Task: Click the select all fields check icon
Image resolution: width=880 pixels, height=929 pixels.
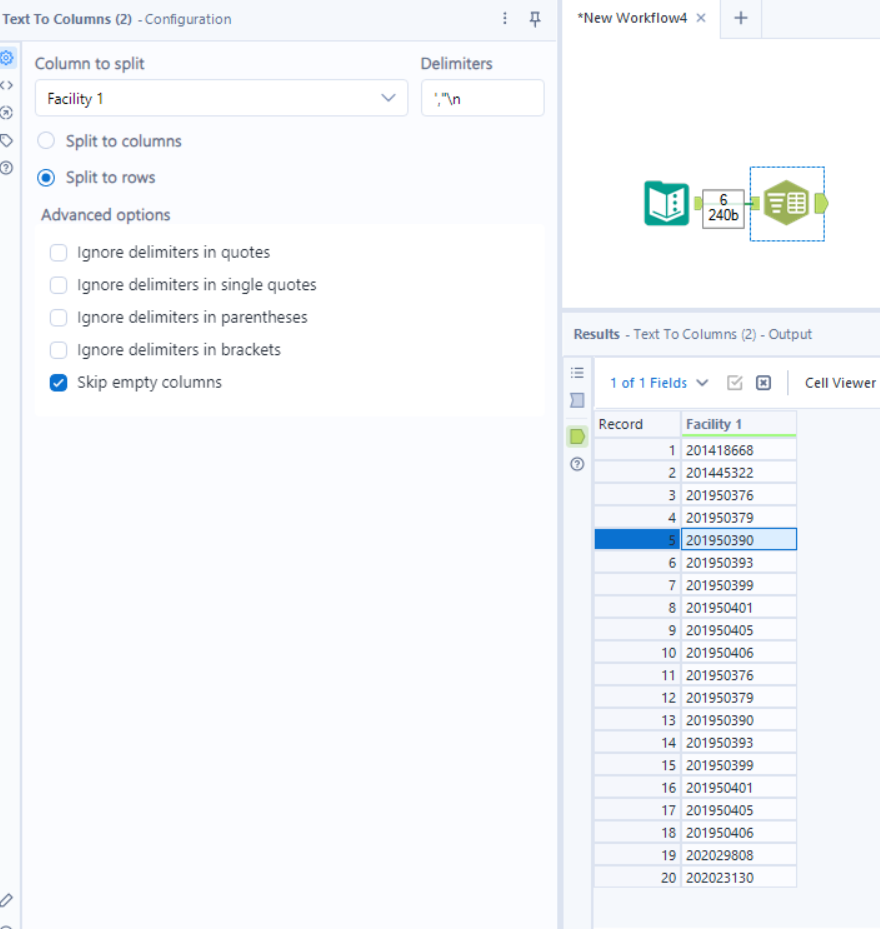Action: pos(735,383)
